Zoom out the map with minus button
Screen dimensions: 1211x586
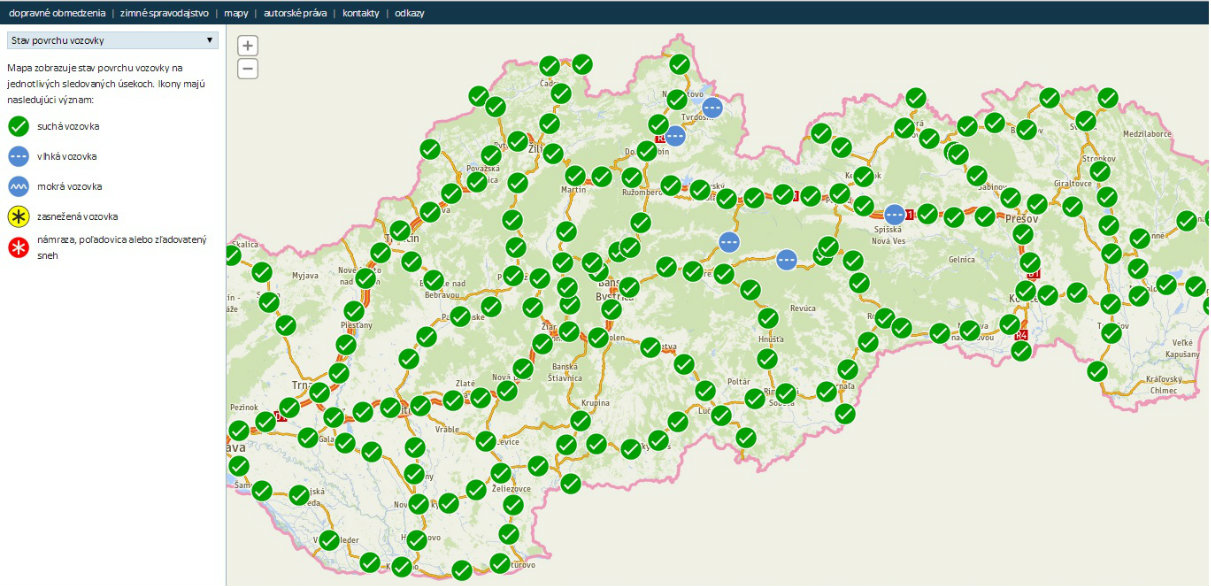tap(248, 69)
